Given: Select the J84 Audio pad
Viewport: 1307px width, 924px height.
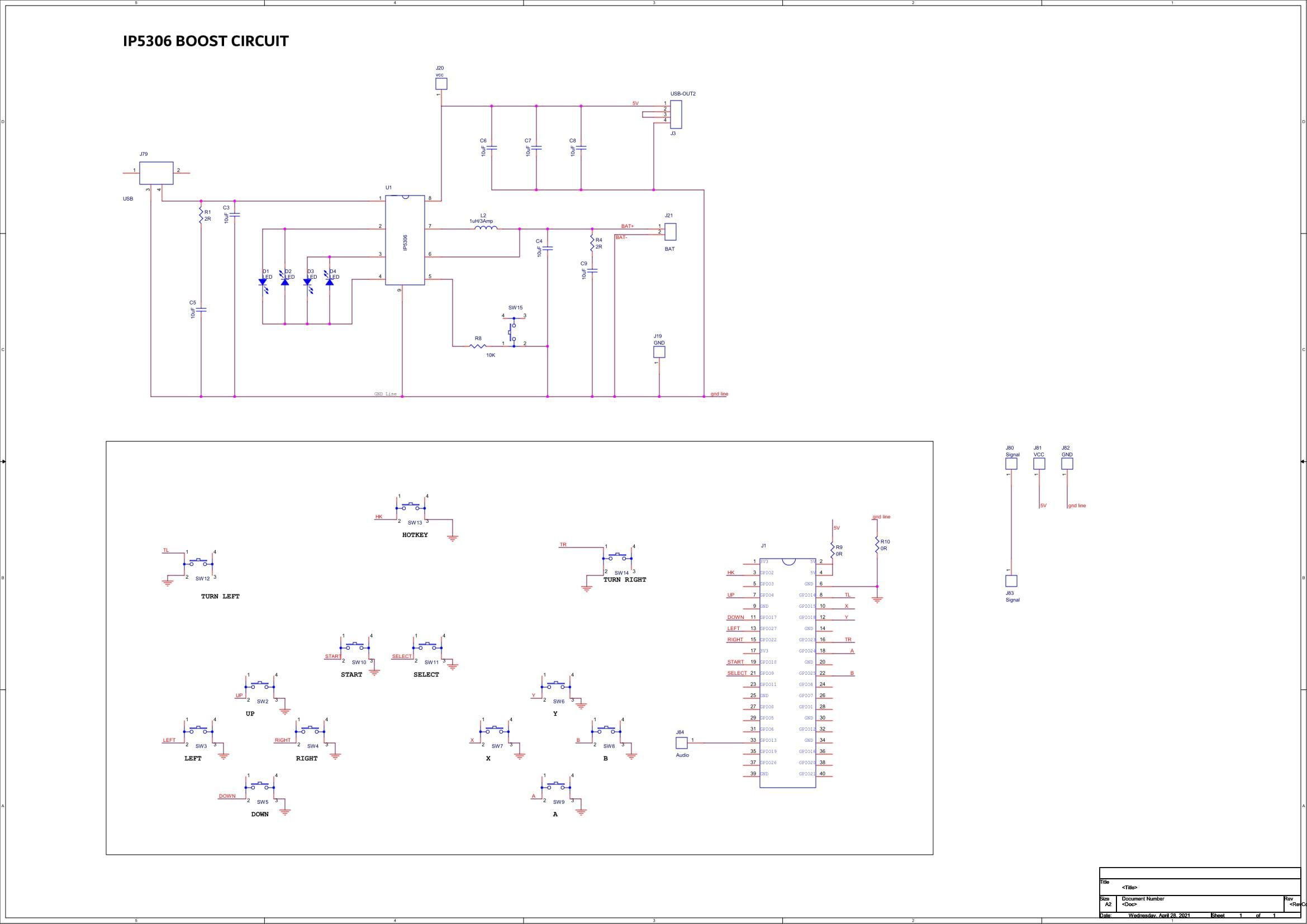Looking at the screenshot, I should (681, 742).
